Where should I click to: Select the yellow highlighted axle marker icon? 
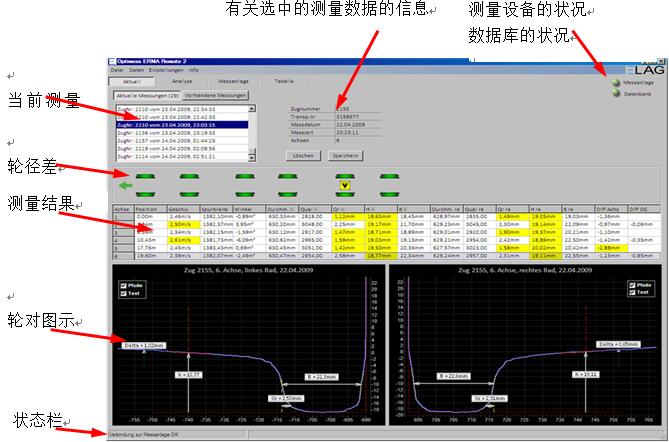tap(344, 184)
